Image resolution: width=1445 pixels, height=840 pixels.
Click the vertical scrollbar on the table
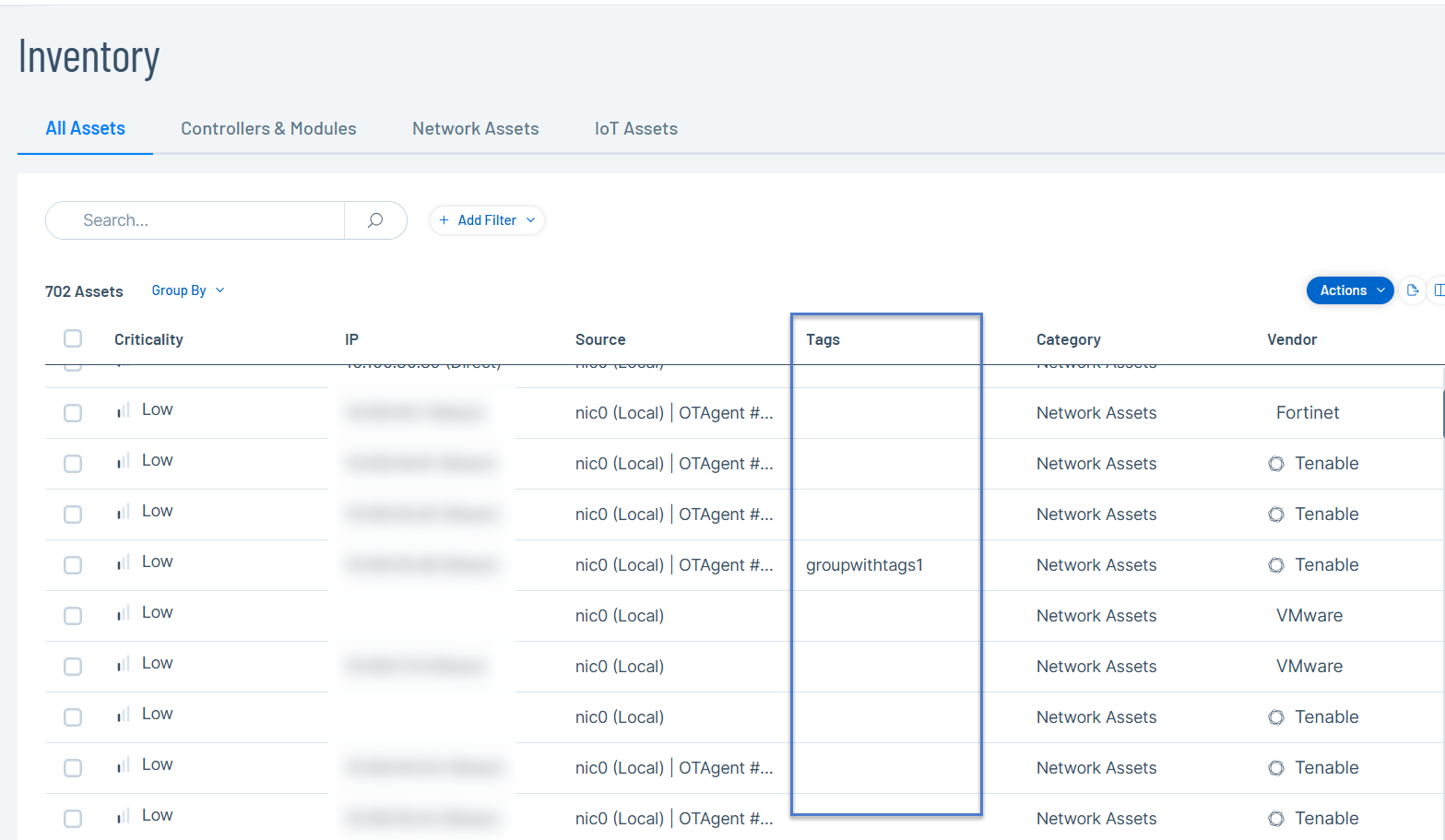click(x=1442, y=413)
